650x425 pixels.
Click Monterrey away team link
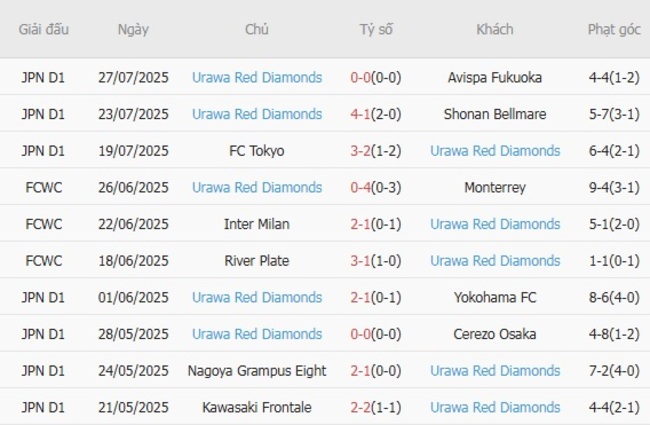(495, 187)
